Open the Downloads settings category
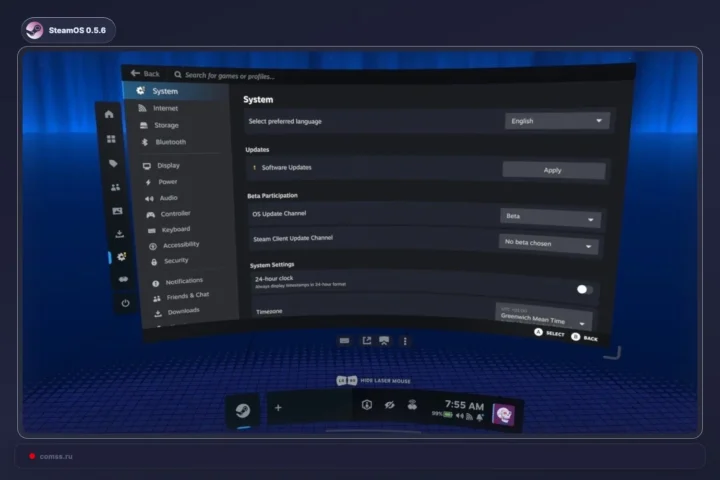This screenshot has height=480, width=720. click(183, 311)
